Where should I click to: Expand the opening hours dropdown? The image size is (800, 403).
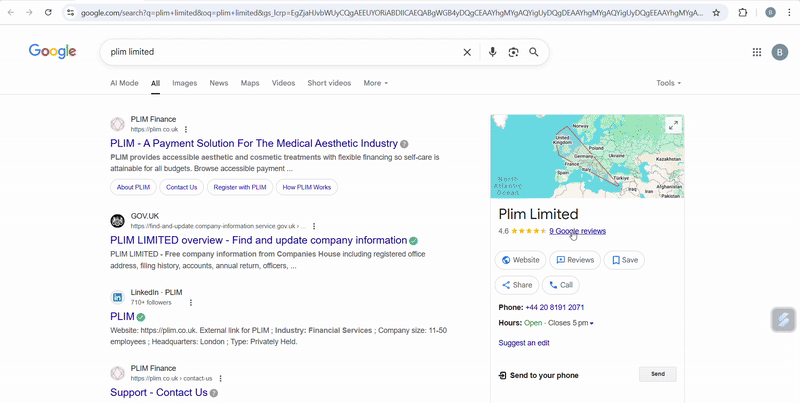click(x=591, y=323)
